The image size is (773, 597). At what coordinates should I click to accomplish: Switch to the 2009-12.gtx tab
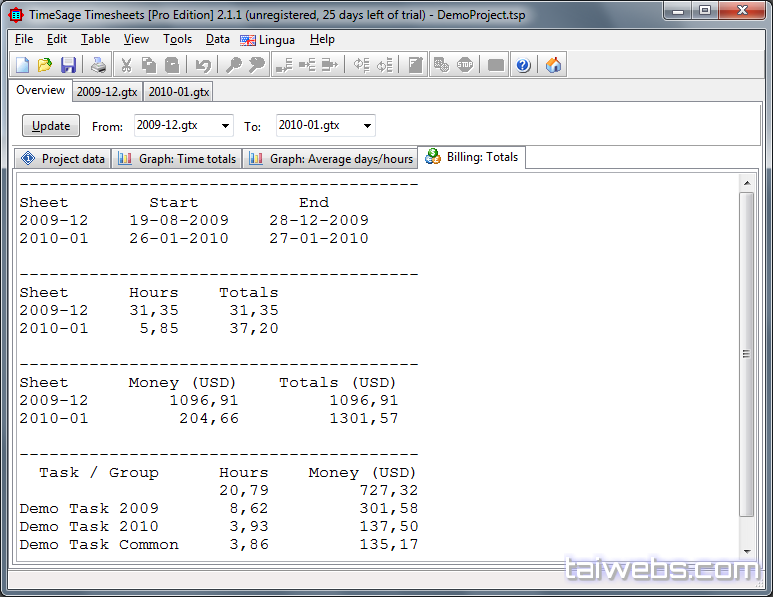tap(107, 92)
